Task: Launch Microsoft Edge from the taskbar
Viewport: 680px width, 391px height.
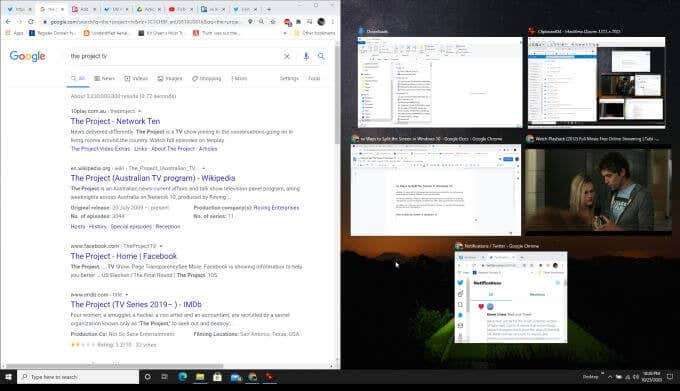Action: point(183,377)
